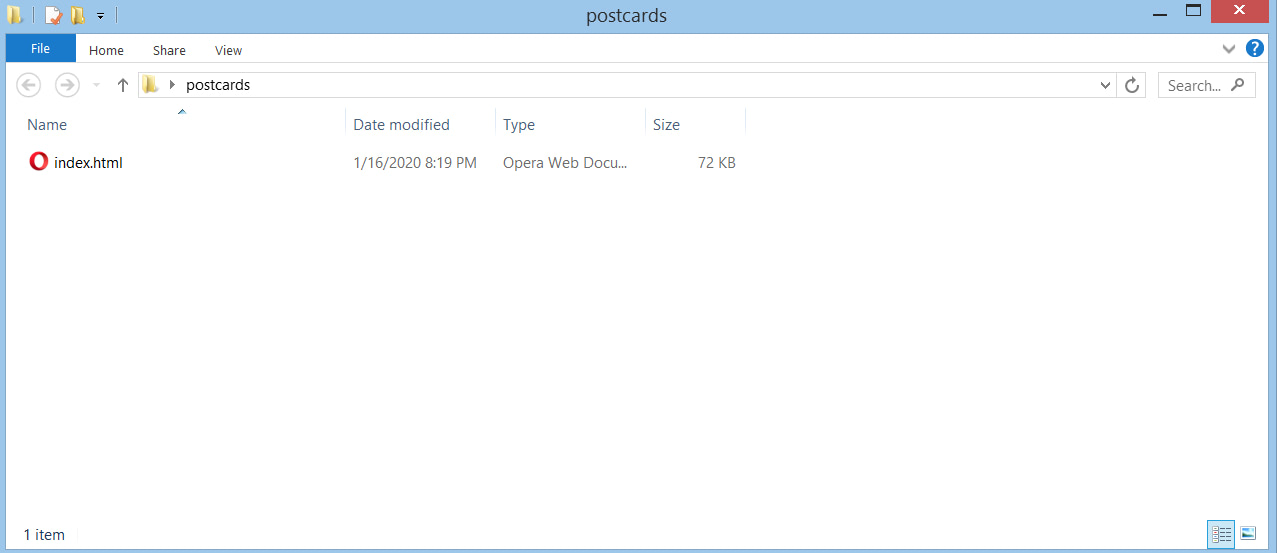Maximize the postcards window
The width and height of the screenshot is (1277, 553).
1193,12
